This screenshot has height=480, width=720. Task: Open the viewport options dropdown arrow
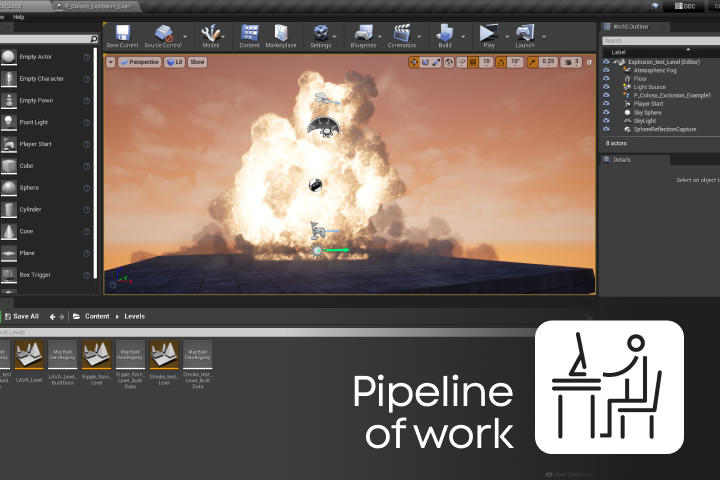pos(111,62)
